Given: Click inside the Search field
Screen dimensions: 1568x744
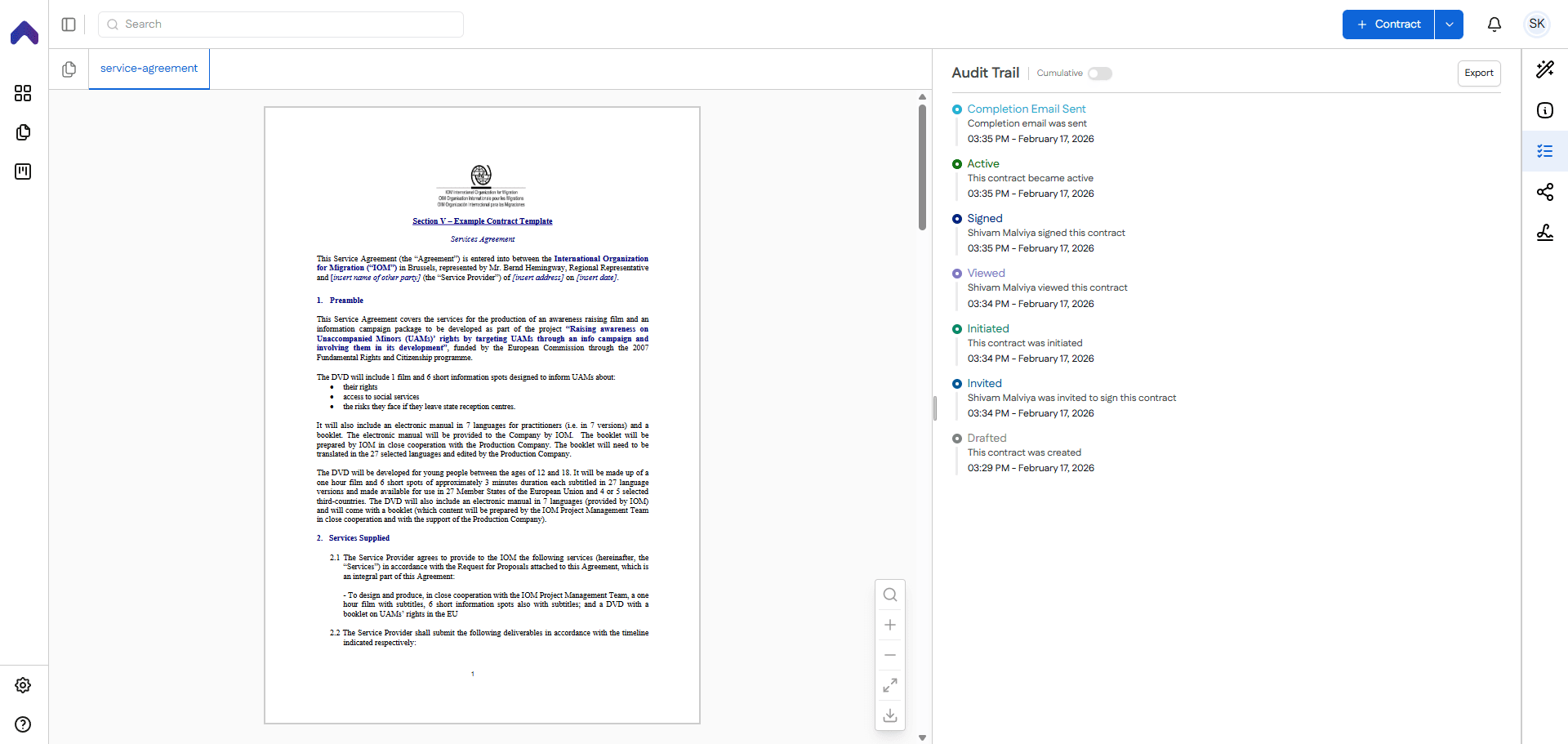Looking at the screenshot, I should click(280, 24).
